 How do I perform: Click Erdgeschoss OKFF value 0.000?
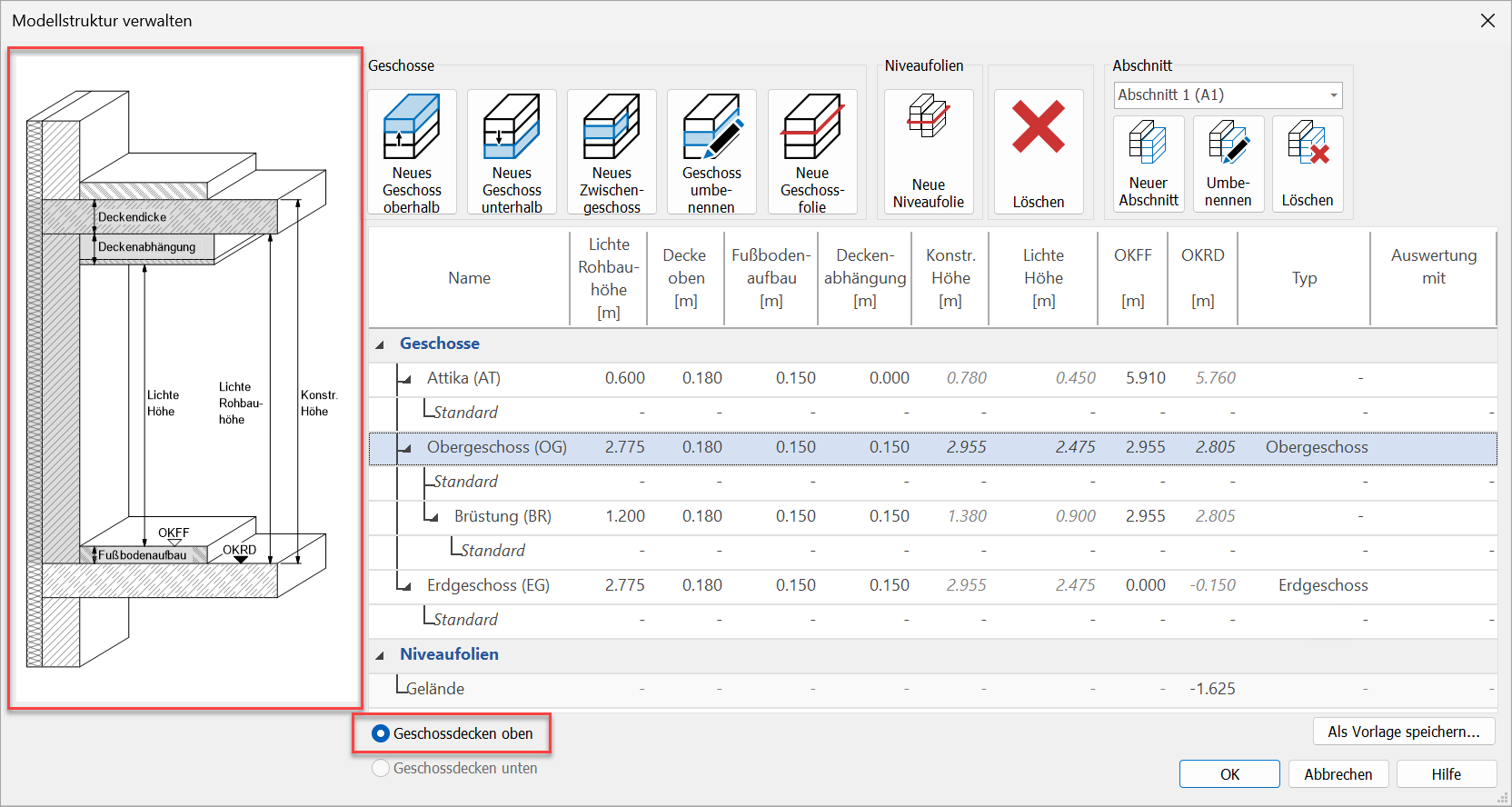[x=1146, y=585]
